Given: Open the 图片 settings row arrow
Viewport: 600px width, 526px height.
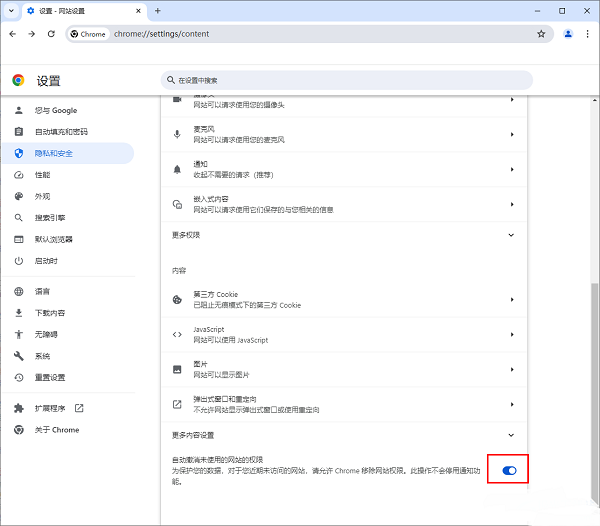Looking at the screenshot, I should pyautogui.click(x=512, y=369).
